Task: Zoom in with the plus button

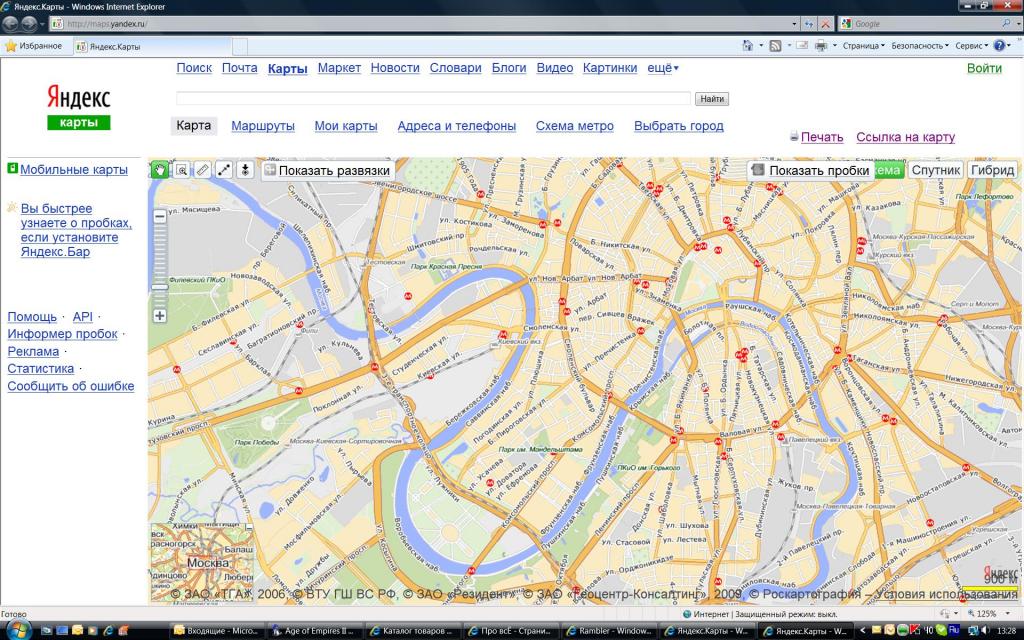Action: pos(160,316)
